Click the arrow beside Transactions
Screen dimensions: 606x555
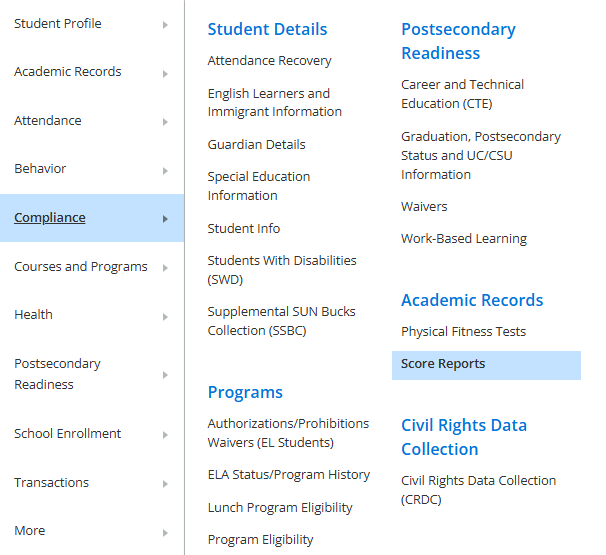165,484
